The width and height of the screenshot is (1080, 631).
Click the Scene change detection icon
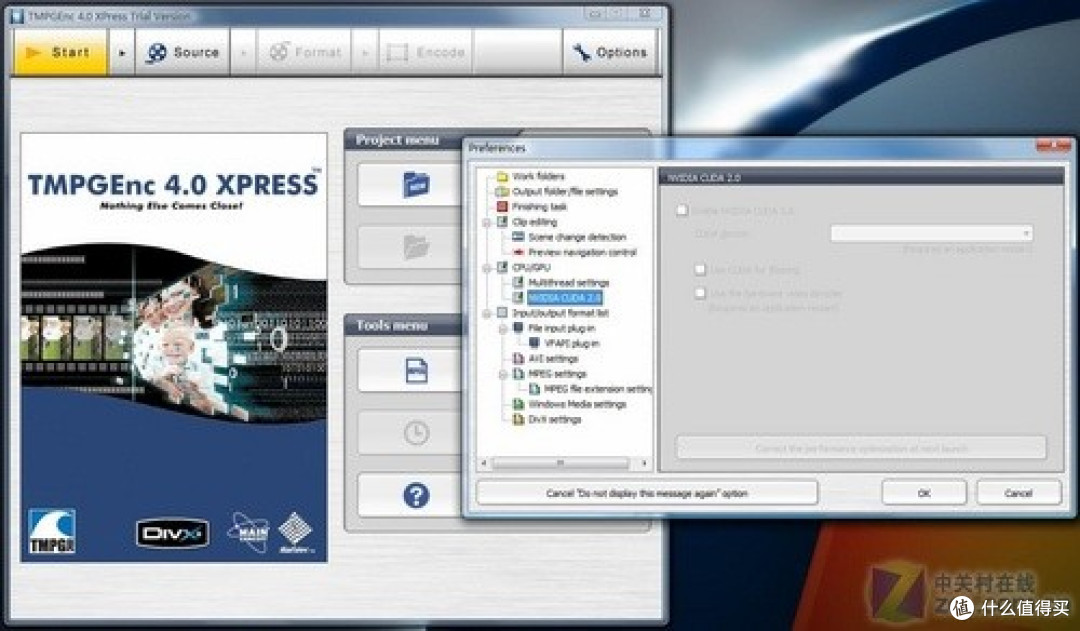(519, 237)
